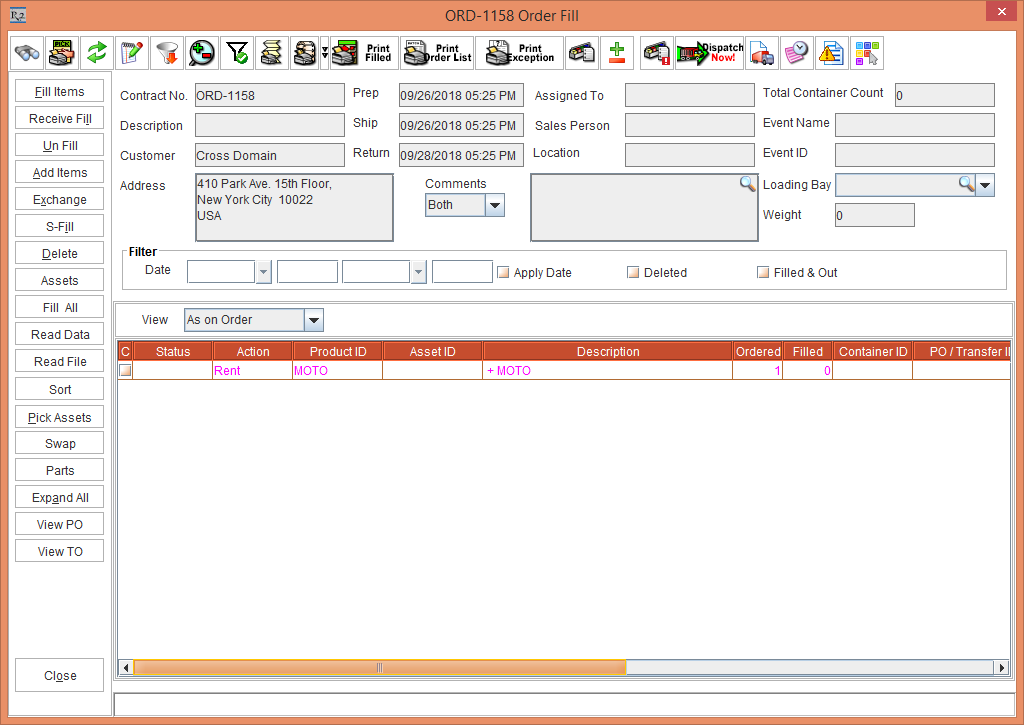Screen dimensions: 1024x725
Task: Click the Swap button
Action: pos(59,443)
